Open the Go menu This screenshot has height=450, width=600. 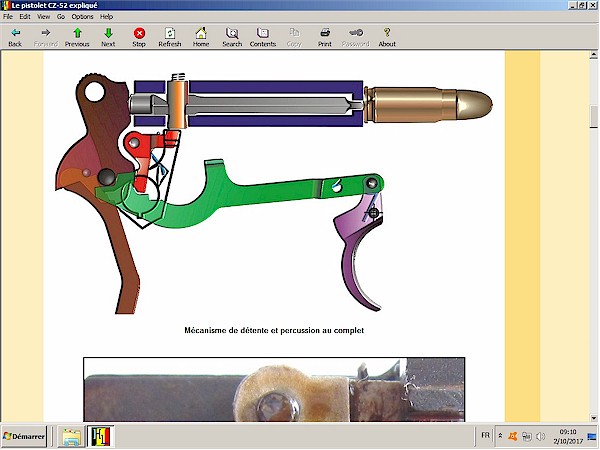pyautogui.click(x=61, y=16)
